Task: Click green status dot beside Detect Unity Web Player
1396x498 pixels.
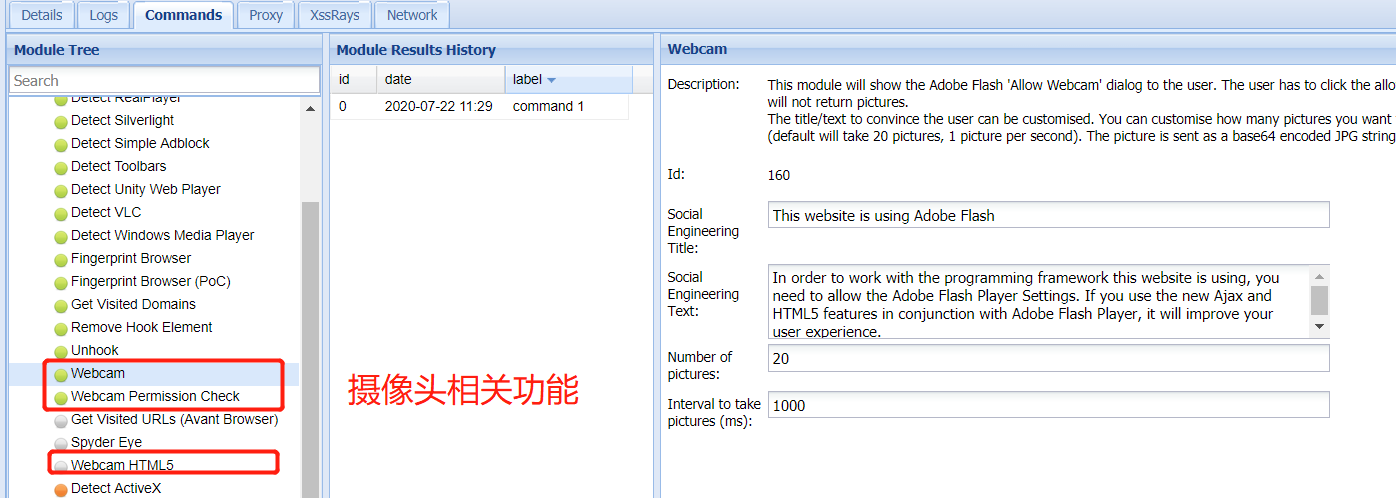Action: 61,190
